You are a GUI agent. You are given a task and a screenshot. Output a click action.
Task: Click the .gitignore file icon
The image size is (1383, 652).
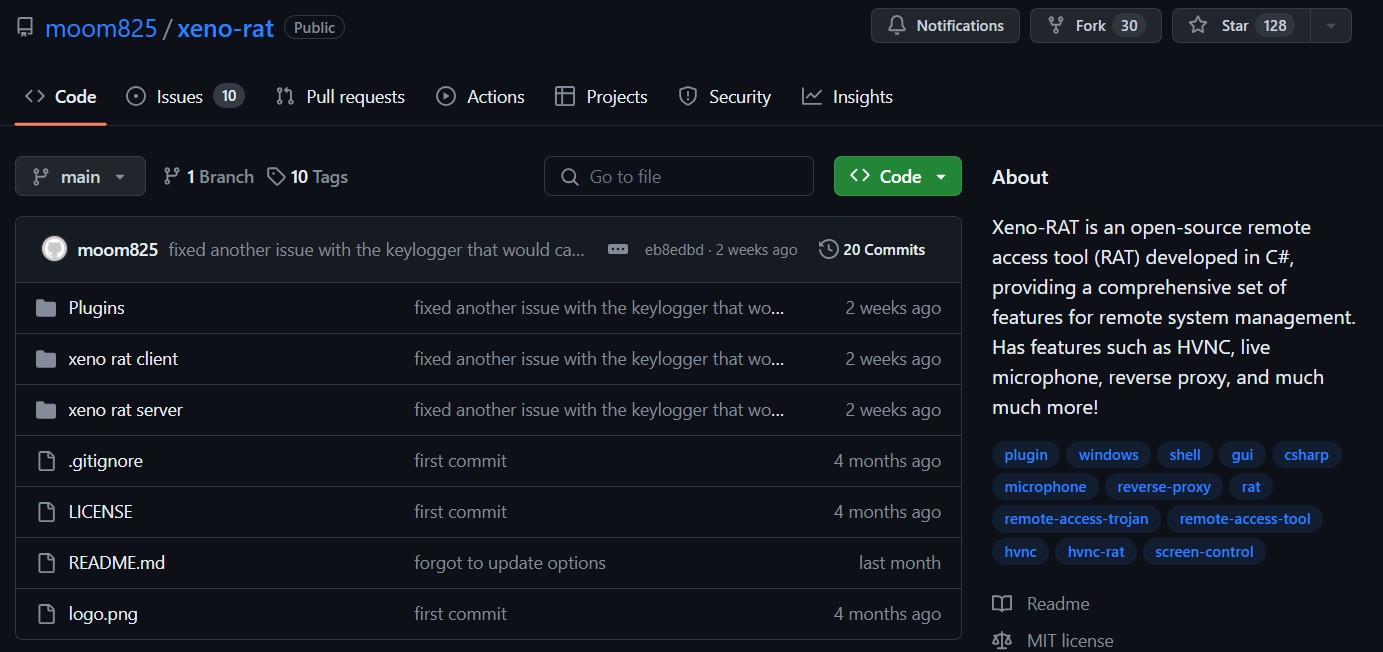[x=45, y=461]
